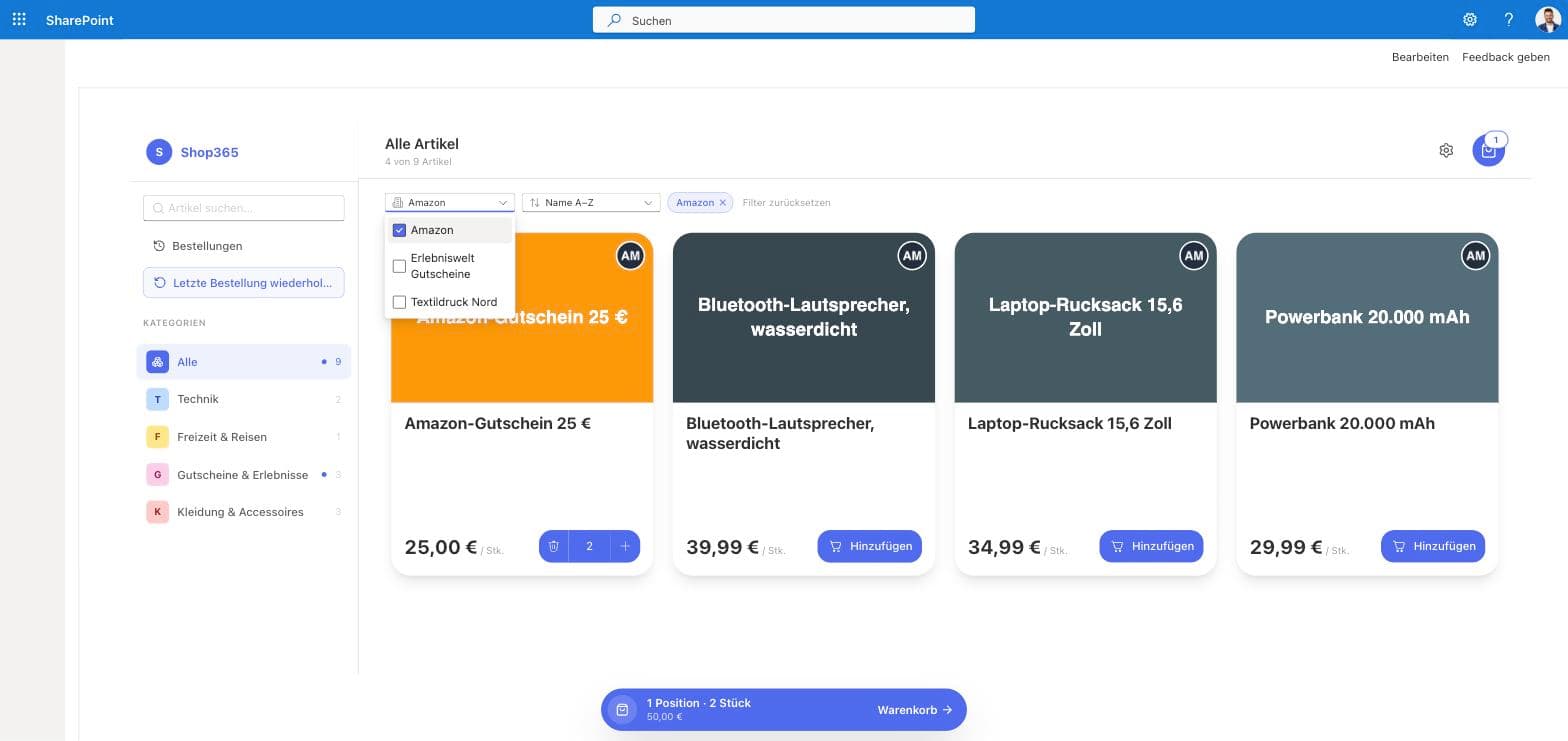The image size is (1568, 741).
Task: Focus the Artikel suchen input field
Action: point(244,208)
